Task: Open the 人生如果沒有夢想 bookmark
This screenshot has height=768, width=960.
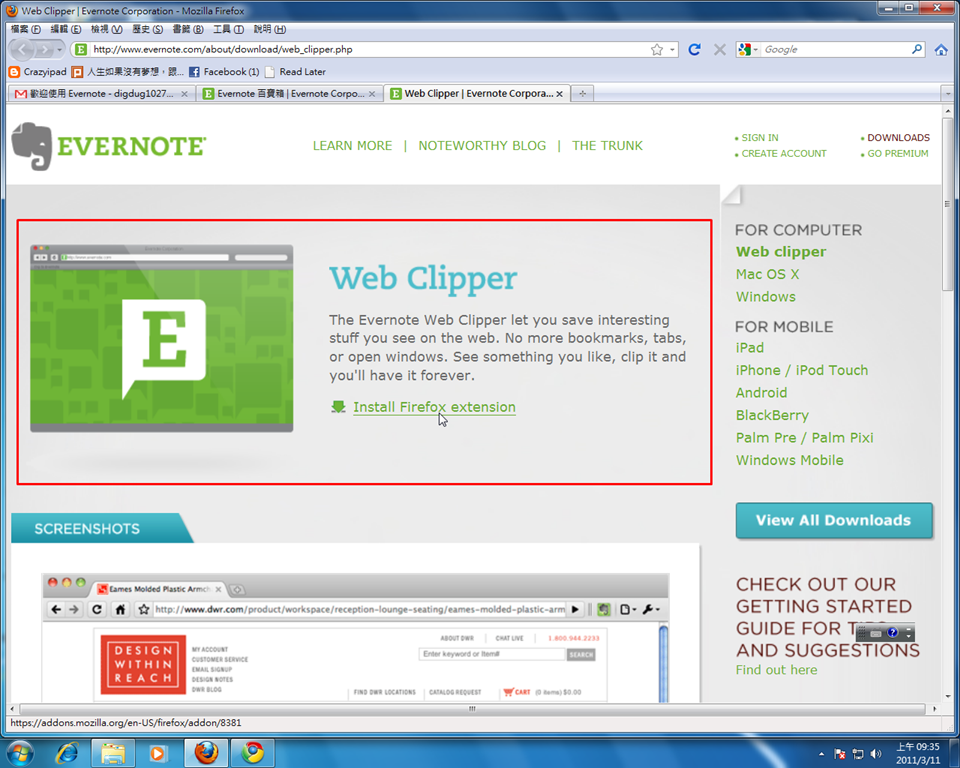Action: [x=127, y=72]
